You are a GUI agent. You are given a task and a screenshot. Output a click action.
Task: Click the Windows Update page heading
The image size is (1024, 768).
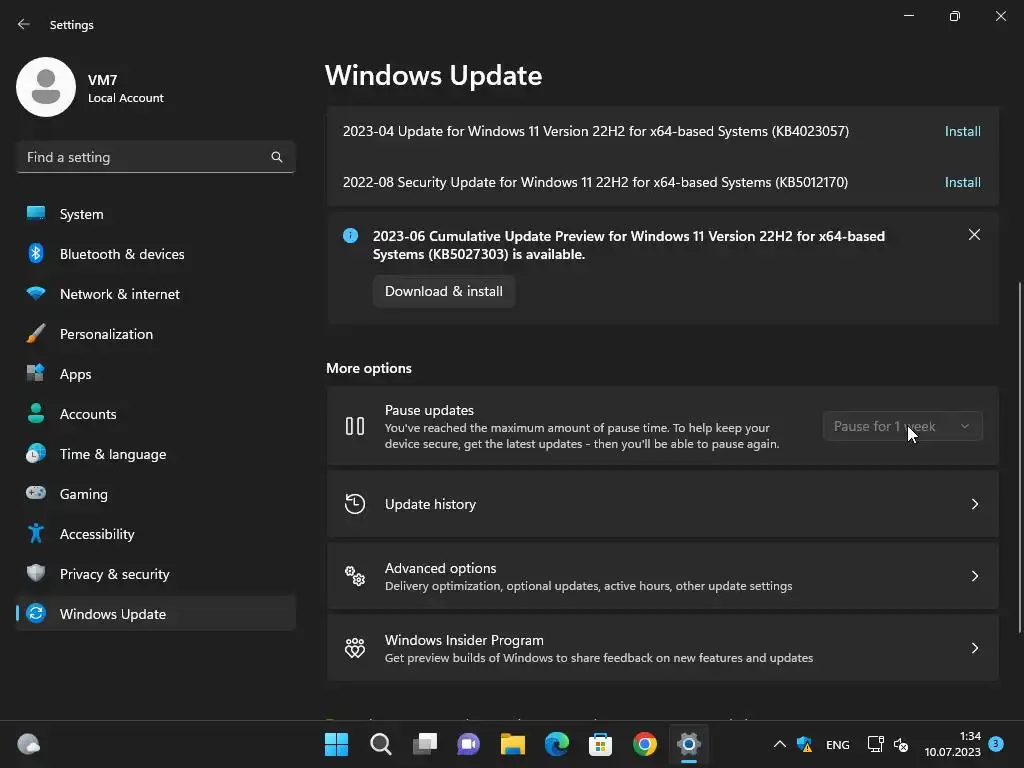(434, 75)
